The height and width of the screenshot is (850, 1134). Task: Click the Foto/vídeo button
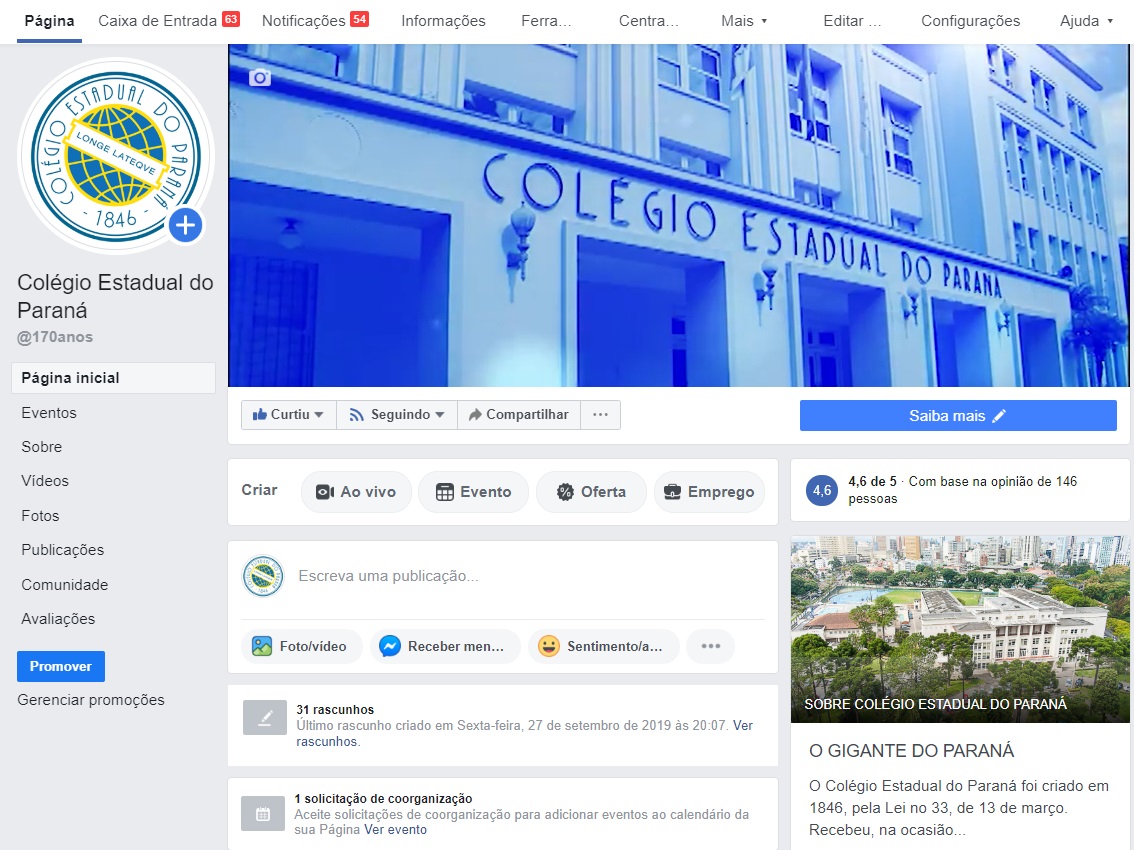pos(301,646)
